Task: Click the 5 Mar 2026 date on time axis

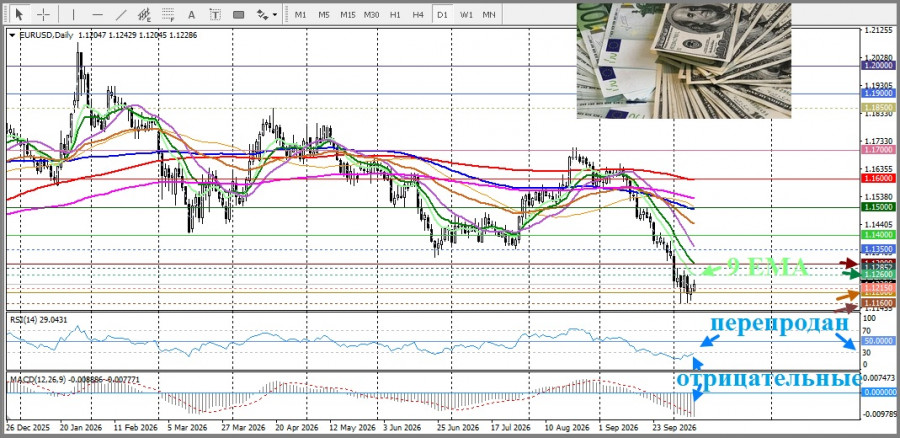Action: tap(187, 428)
